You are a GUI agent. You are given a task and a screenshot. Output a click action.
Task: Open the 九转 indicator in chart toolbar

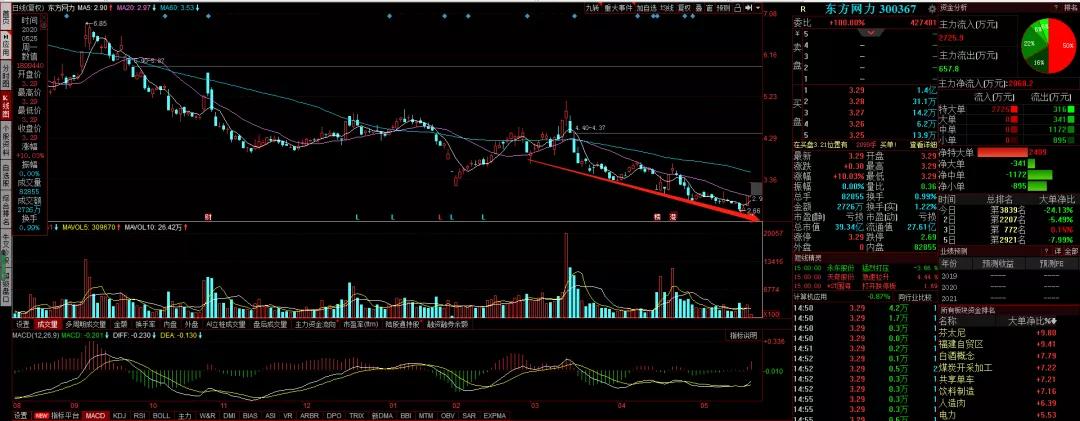click(x=593, y=8)
